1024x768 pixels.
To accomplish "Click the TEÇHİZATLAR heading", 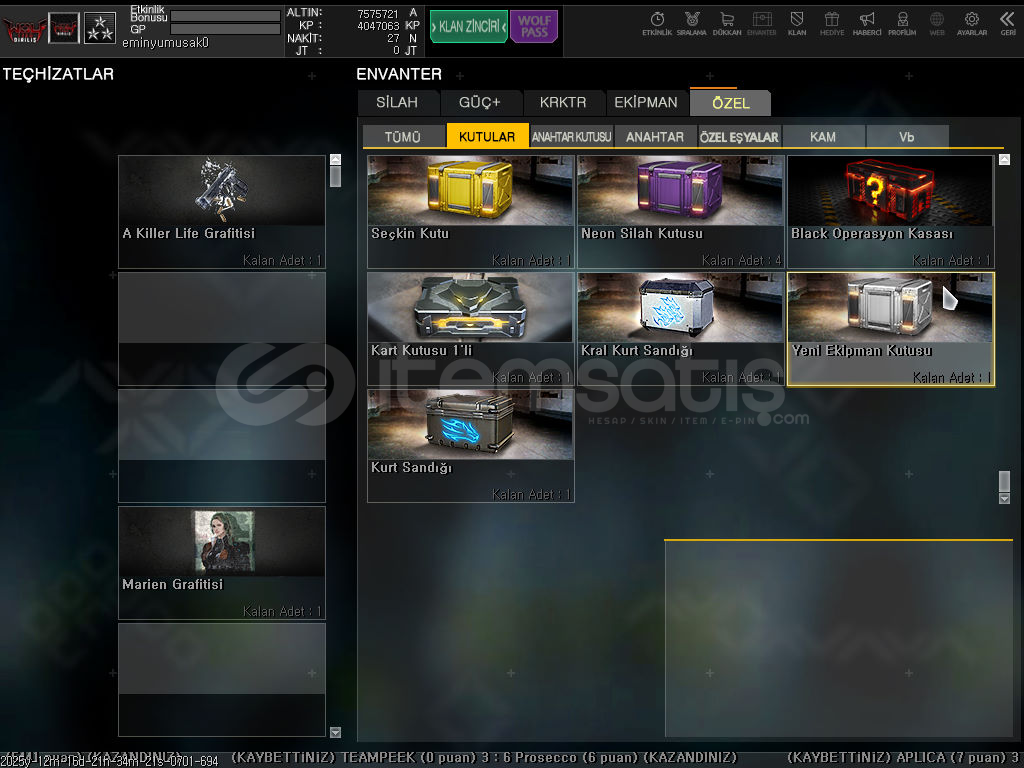I will [x=58, y=74].
